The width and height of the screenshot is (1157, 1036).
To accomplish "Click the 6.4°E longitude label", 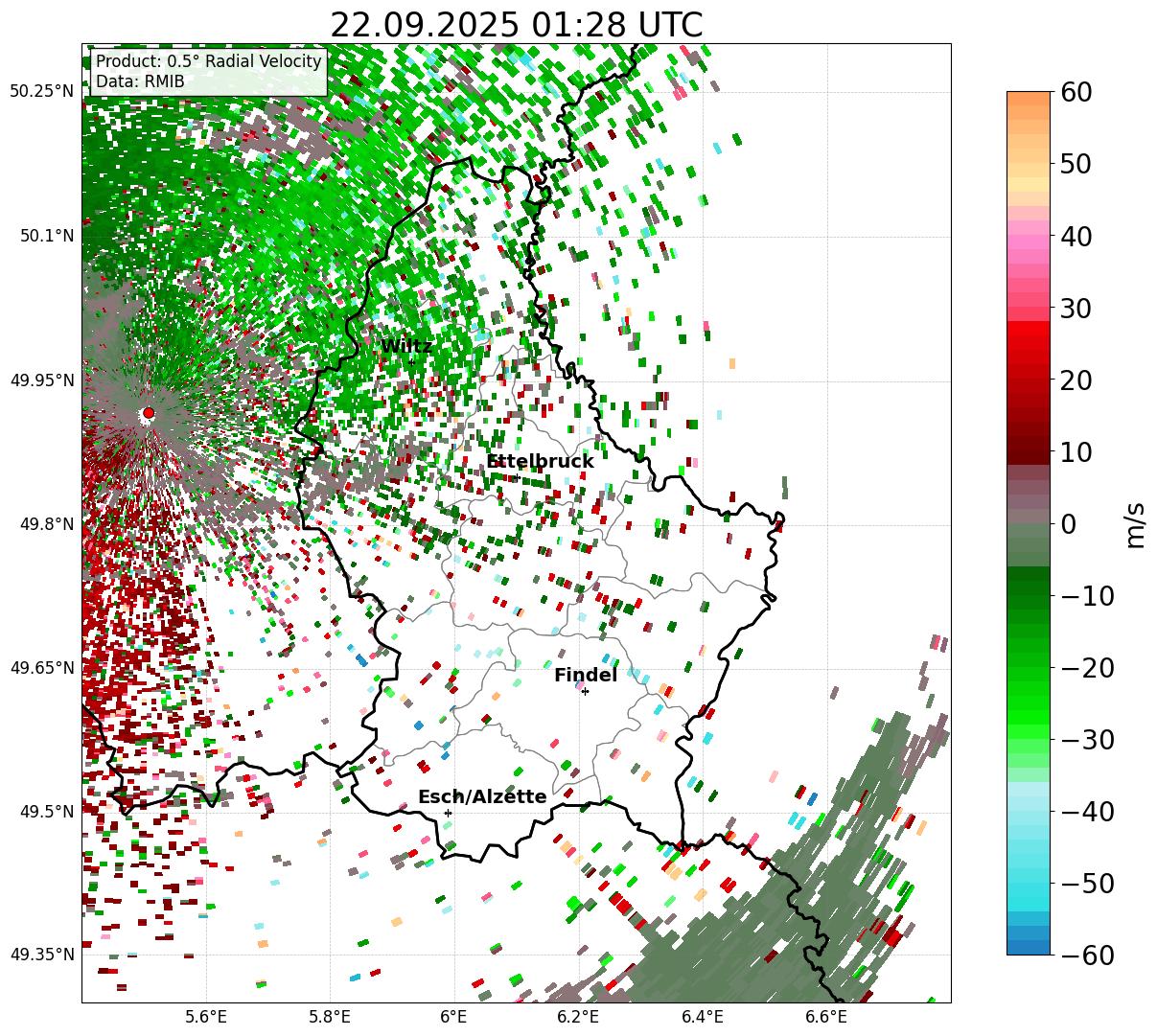I will click(703, 1016).
